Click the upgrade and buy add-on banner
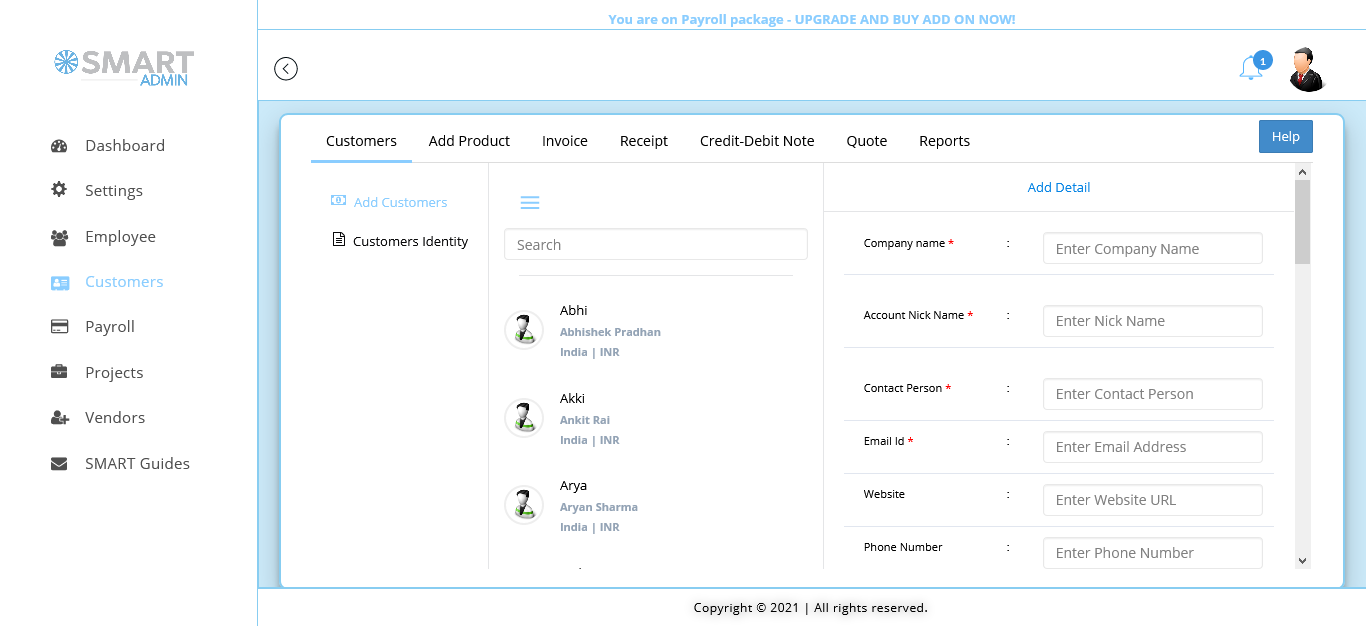Viewport: 1366px width, 626px height. [811, 19]
